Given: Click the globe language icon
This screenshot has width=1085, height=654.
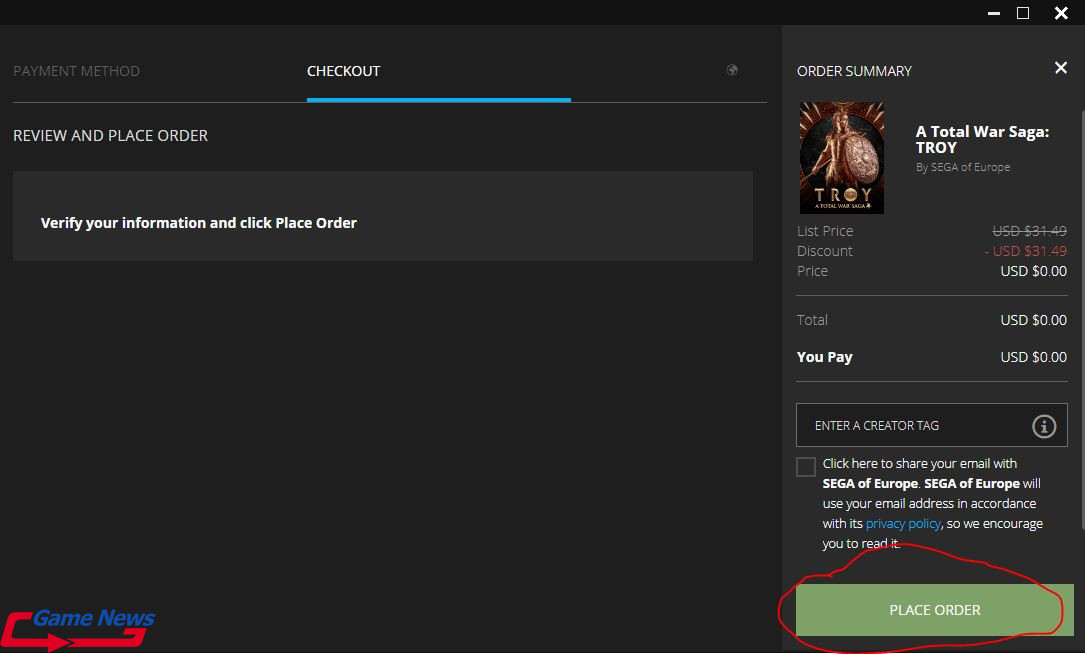Looking at the screenshot, I should pyautogui.click(x=732, y=70).
